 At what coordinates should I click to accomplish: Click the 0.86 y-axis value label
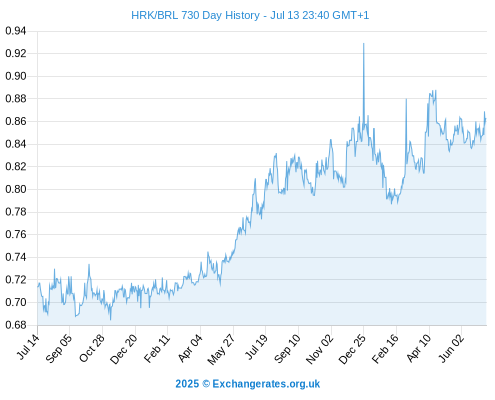pos(16,121)
